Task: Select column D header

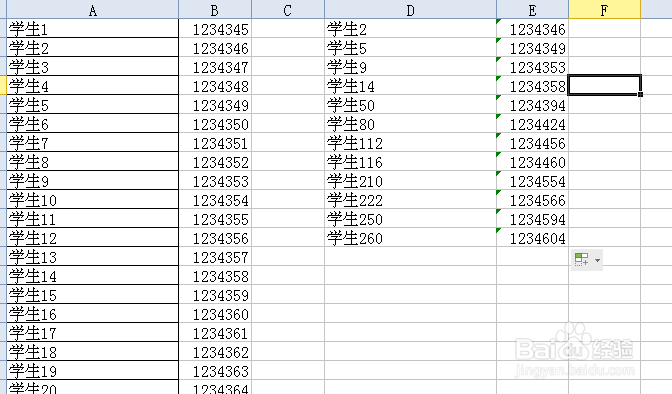Action: tap(410, 9)
